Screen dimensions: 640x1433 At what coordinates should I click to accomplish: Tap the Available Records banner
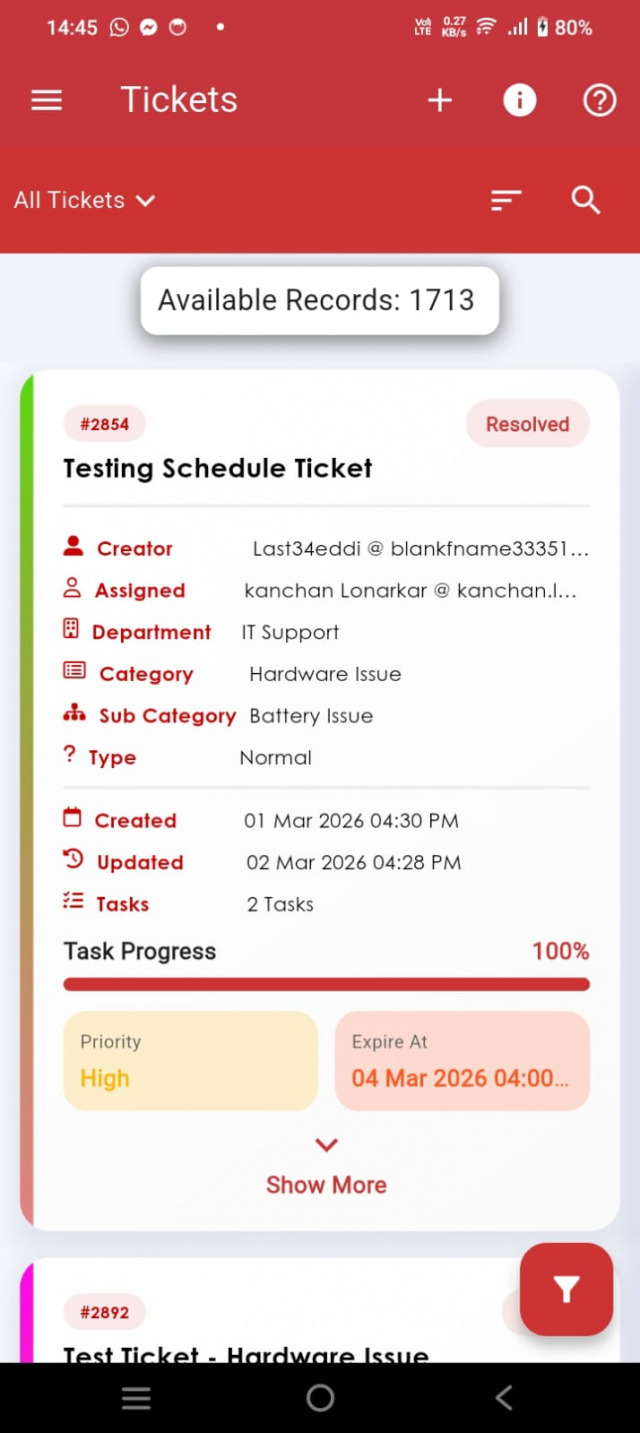tap(319, 300)
